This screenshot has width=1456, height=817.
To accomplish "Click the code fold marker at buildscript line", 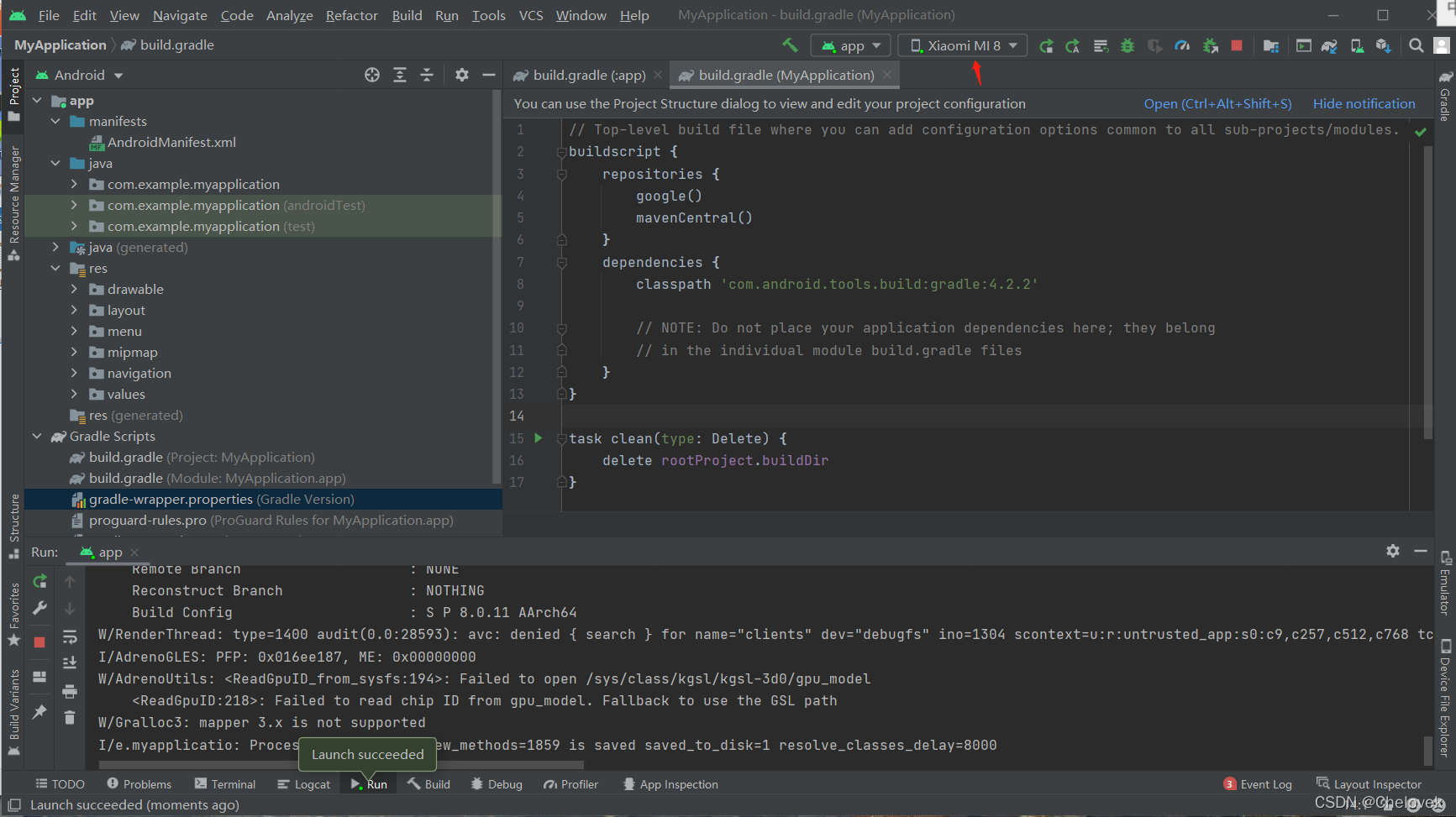I will tap(561, 152).
